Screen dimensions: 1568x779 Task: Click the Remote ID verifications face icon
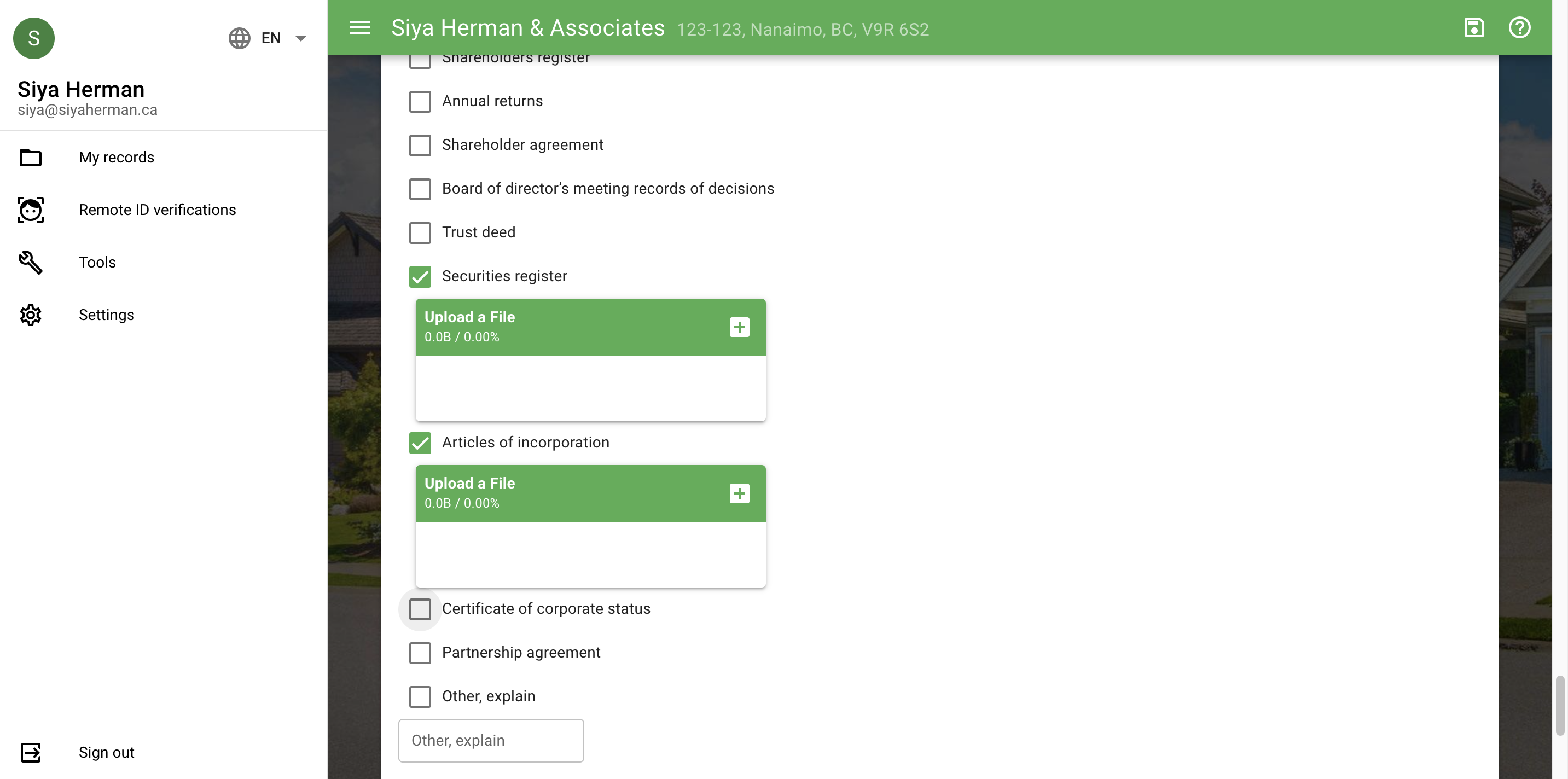click(x=31, y=210)
